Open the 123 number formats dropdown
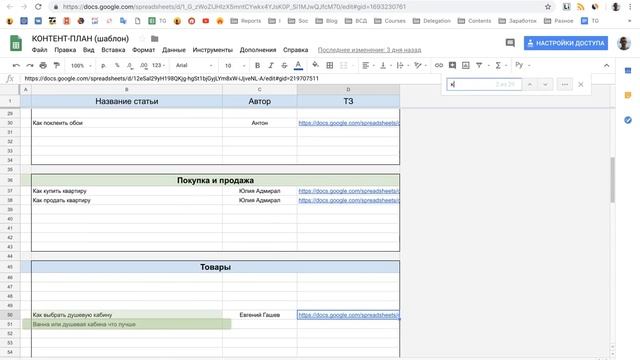This screenshot has width=640, height=360. tap(158, 65)
